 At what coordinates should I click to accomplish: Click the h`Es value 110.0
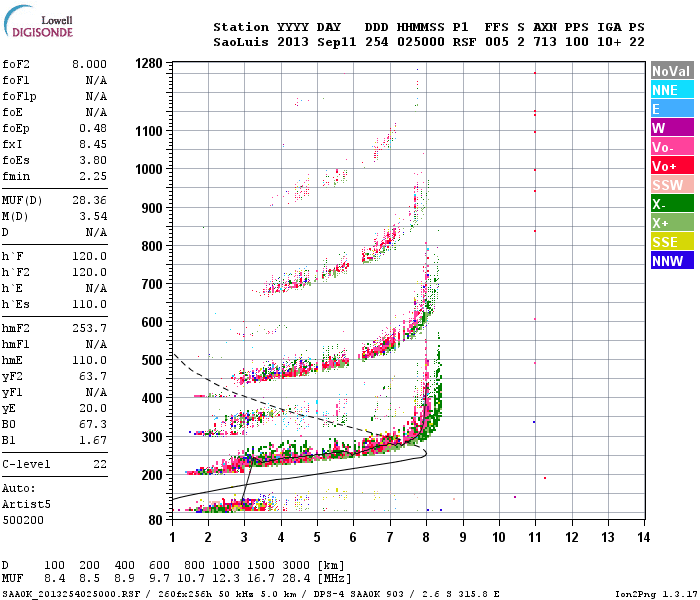(89, 304)
